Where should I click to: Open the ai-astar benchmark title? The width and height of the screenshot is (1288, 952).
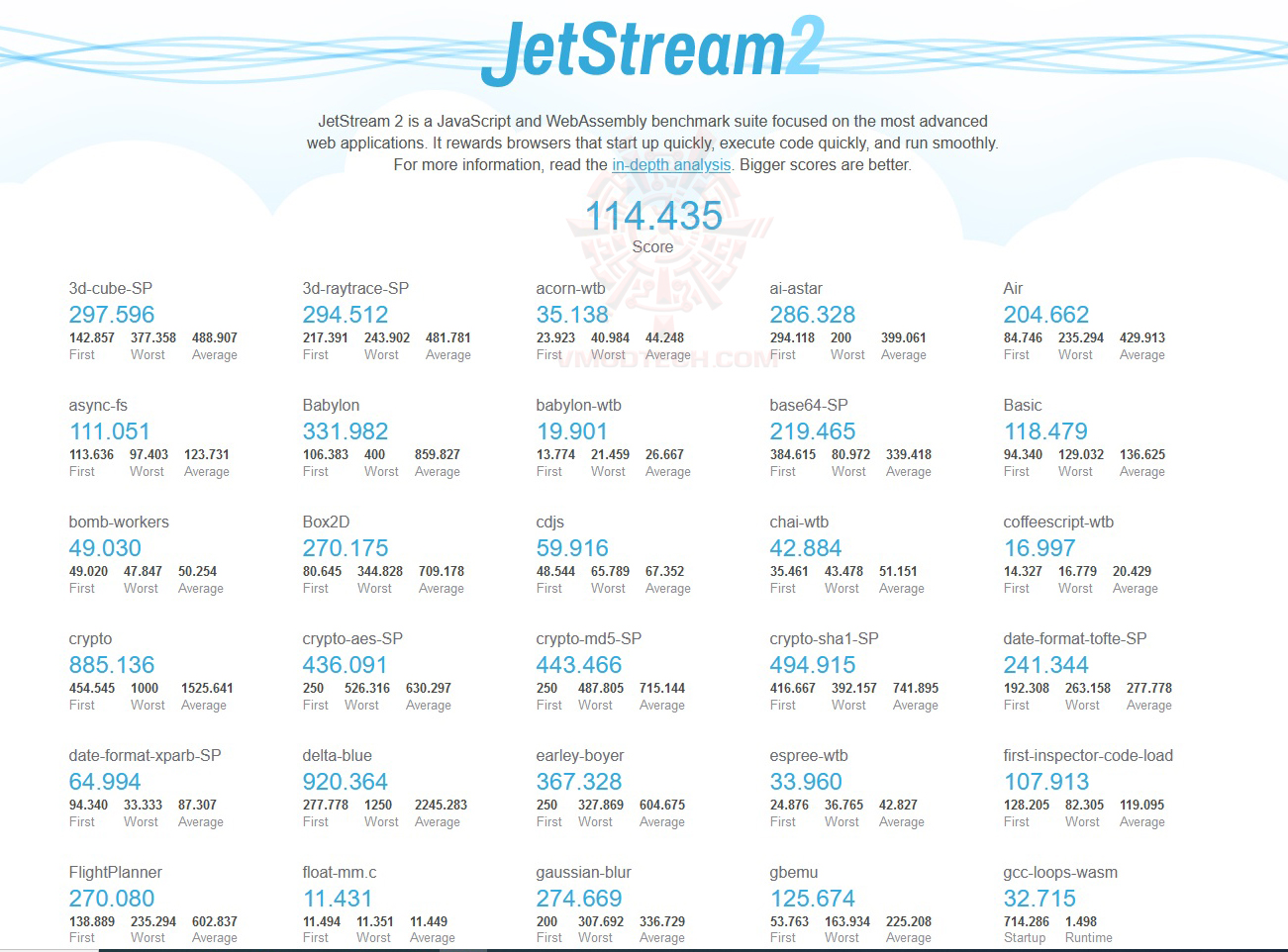tap(796, 289)
